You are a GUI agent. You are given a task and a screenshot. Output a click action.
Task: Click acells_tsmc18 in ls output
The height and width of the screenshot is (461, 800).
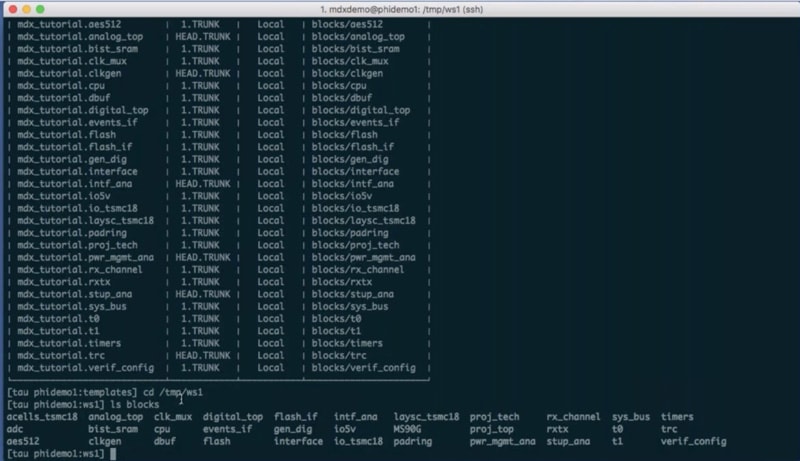coord(42,417)
